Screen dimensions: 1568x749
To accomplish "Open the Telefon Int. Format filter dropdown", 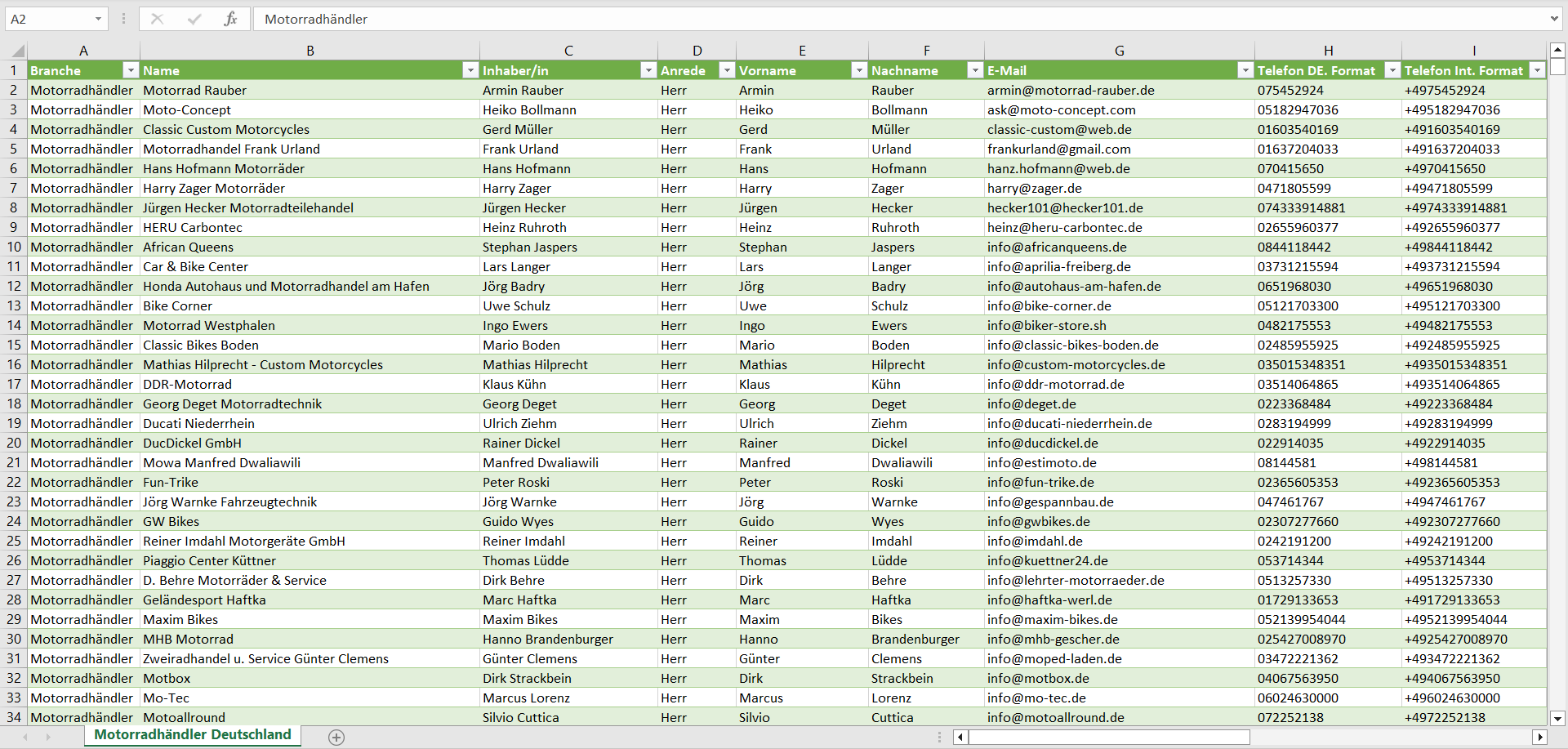I will (x=1537, y=70).
